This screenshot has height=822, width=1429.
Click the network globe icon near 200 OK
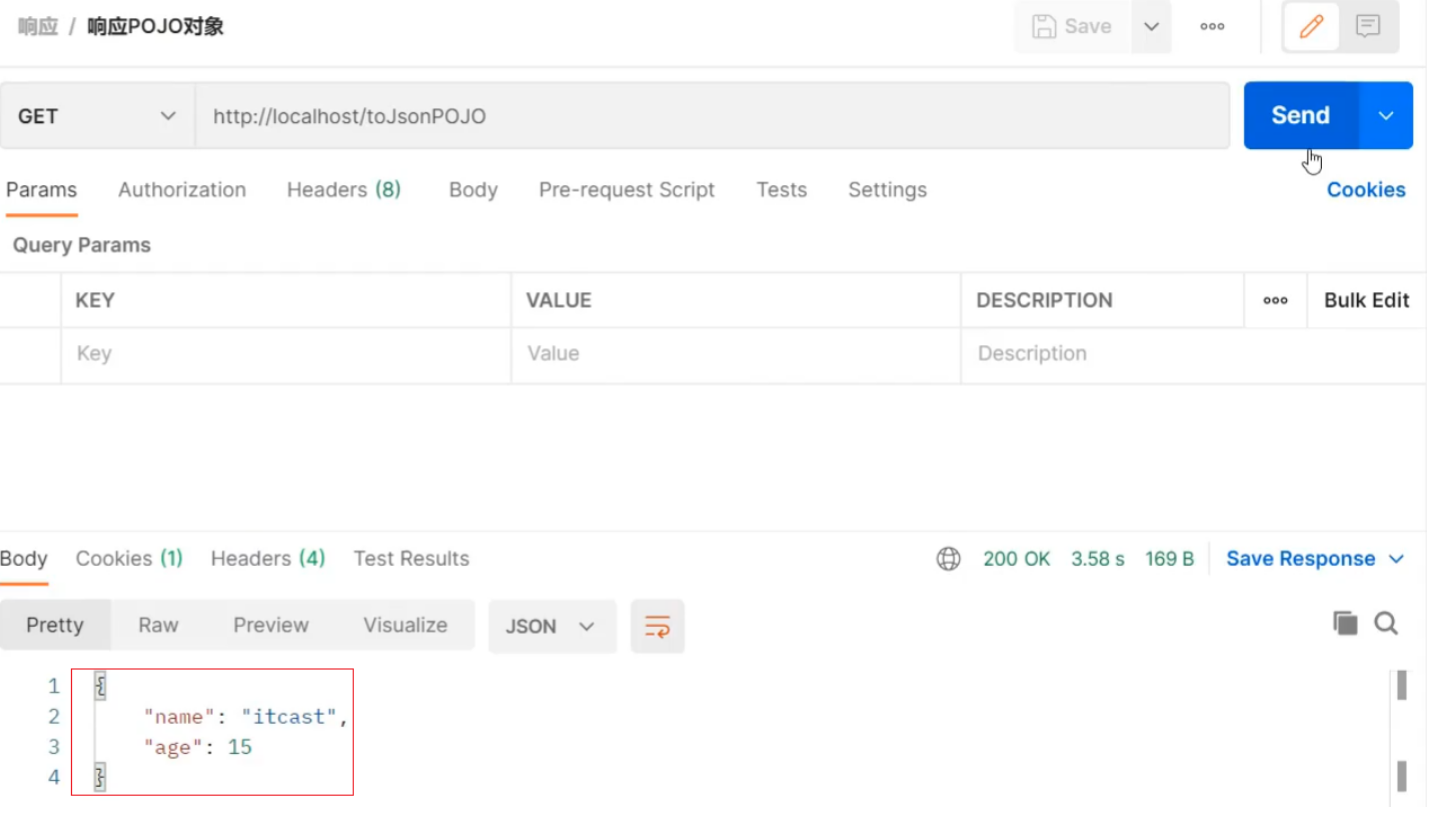[948, 558]
